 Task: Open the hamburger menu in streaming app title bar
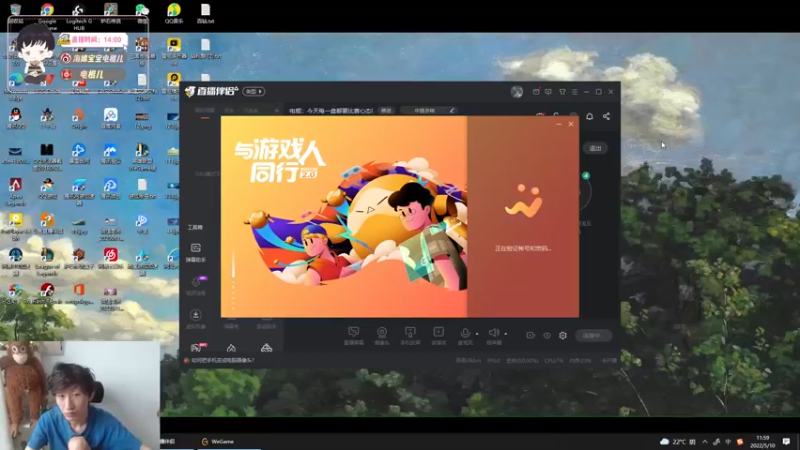point(574,92)
